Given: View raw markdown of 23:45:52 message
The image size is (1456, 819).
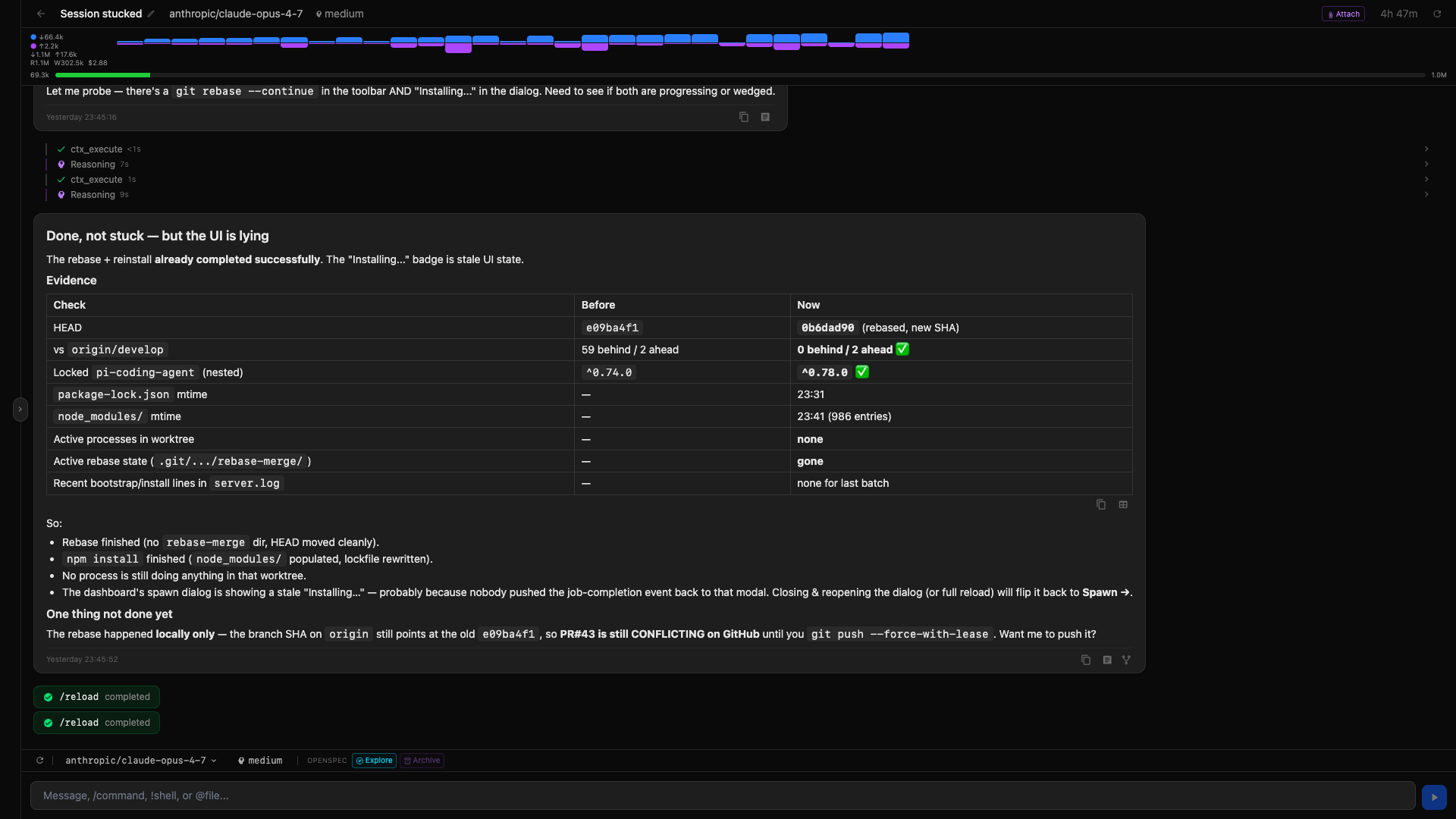Looking at the screenshot, I should click(1107, 660).
